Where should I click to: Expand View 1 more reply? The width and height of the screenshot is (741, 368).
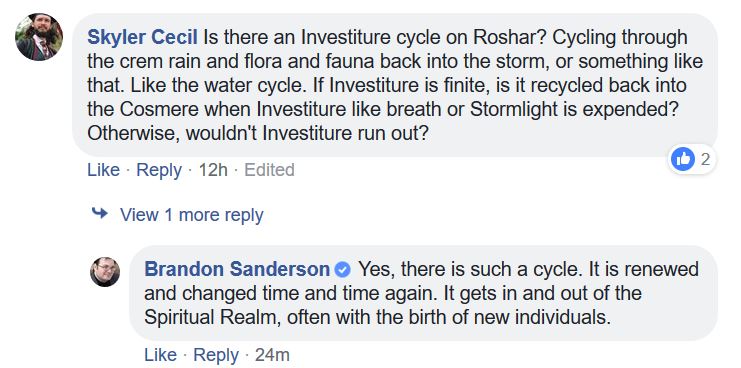(191, 215)
